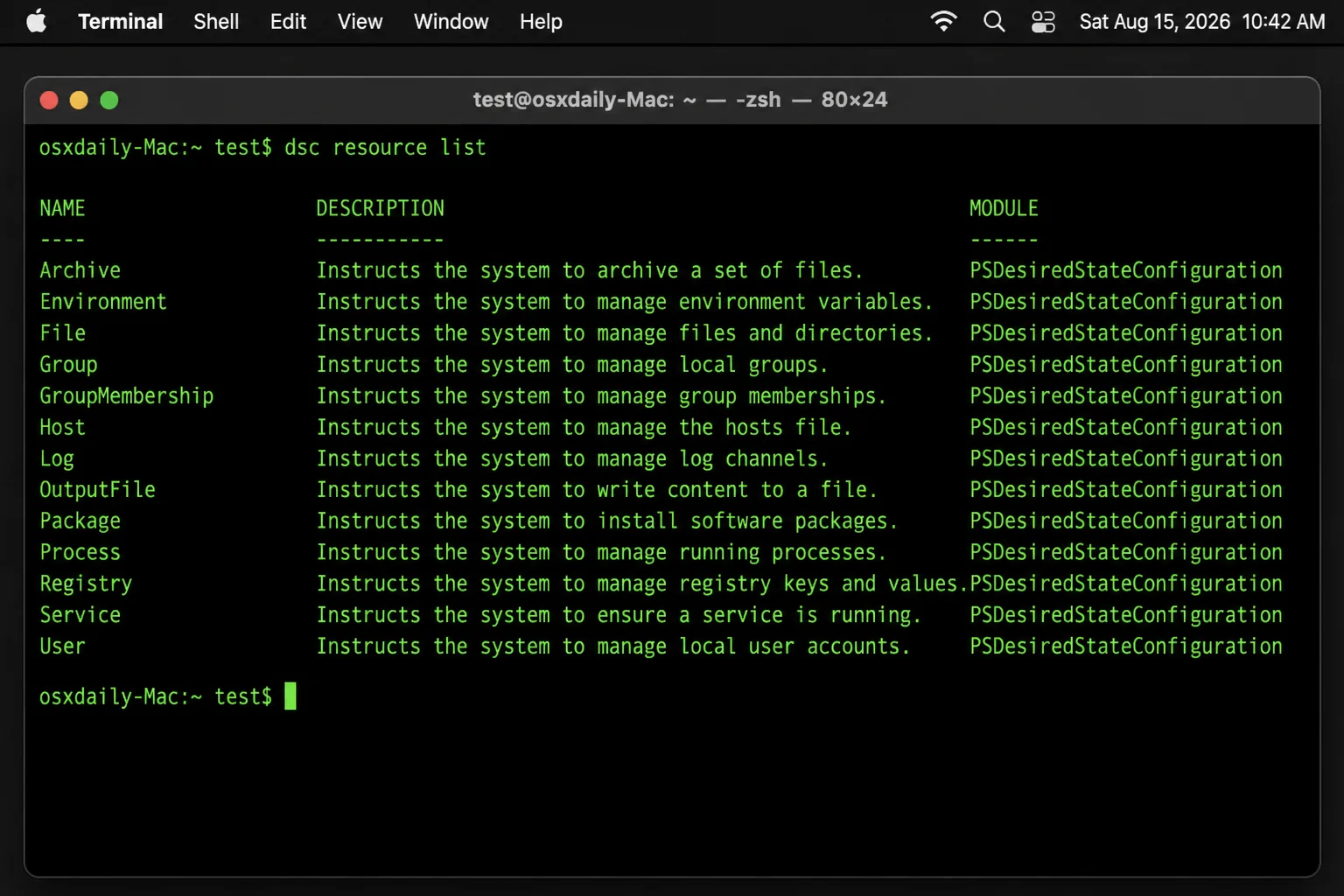Image resolution: width=1344 pixels, height=896 pixels.
Task: Open Spotlight search magnifier
Action: click(994, 21)
